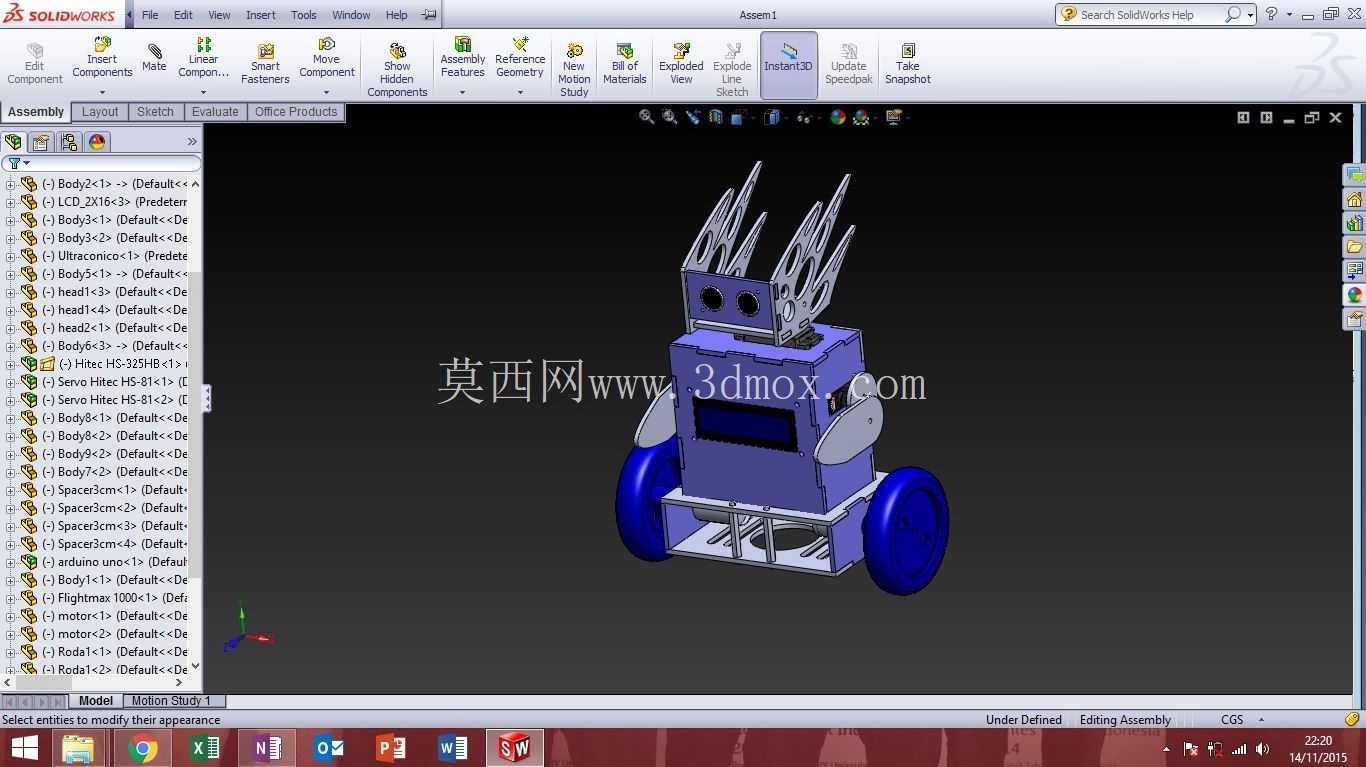The height and width of the screenshot is (767, 1366).
Task: Toggle Instant3D mode
Action: click(789, 65)
